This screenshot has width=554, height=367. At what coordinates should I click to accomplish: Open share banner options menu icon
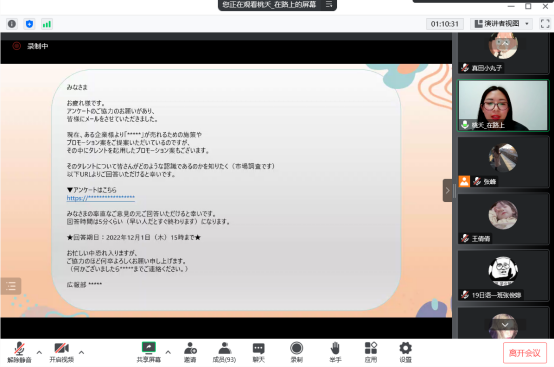pyautogui.click(x=329, y=4)
